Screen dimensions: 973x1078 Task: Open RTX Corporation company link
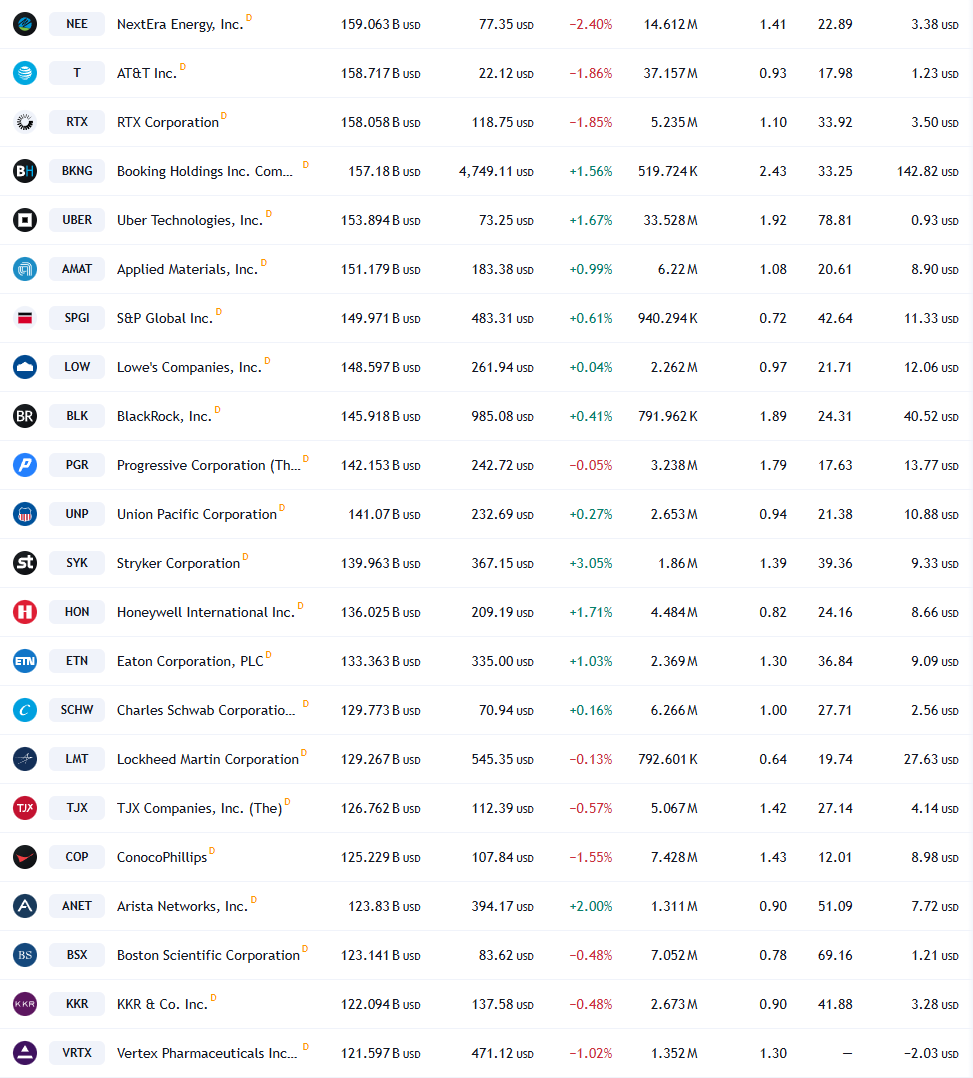168,122
